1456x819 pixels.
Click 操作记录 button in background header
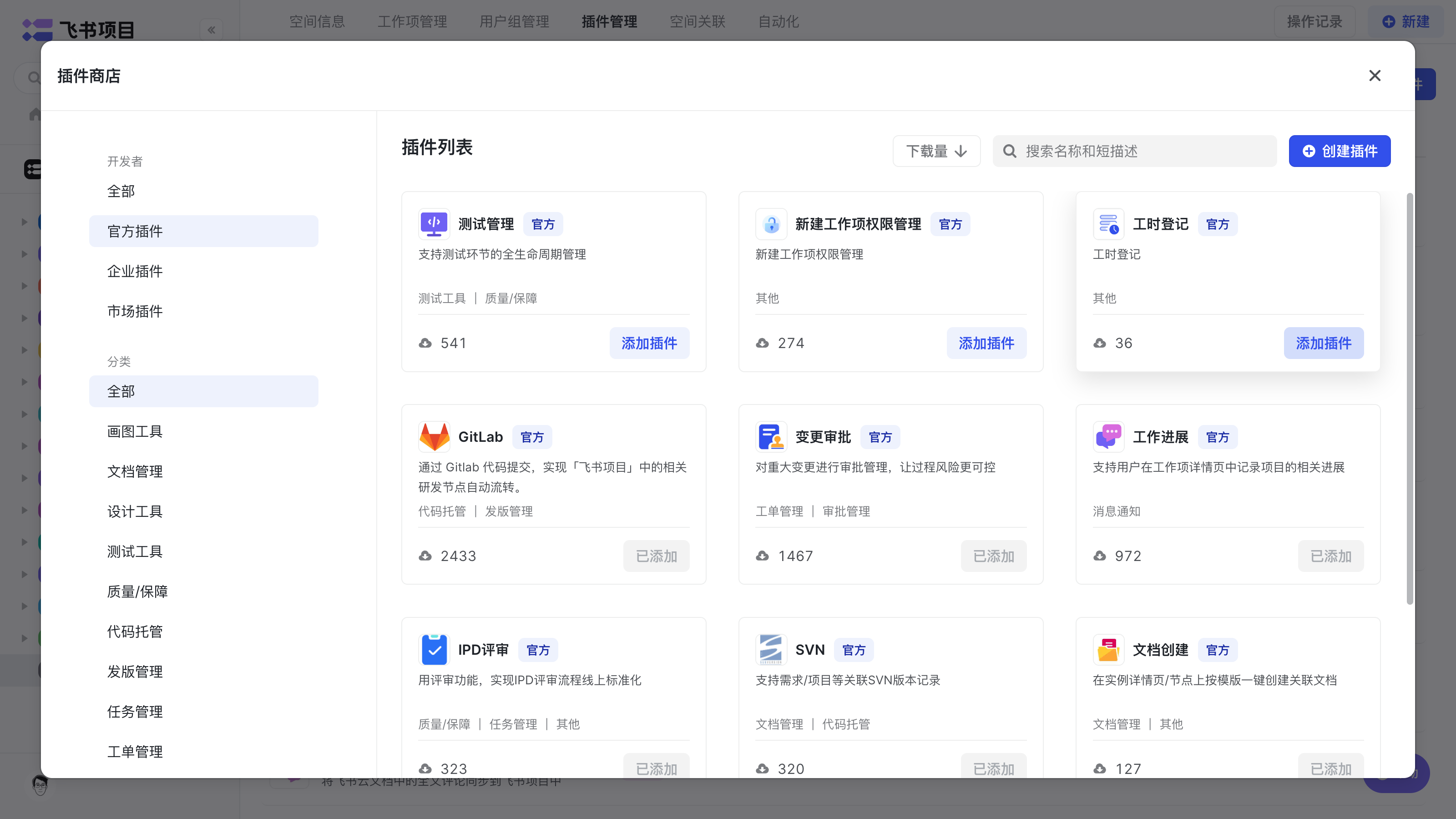point(1314,21)
